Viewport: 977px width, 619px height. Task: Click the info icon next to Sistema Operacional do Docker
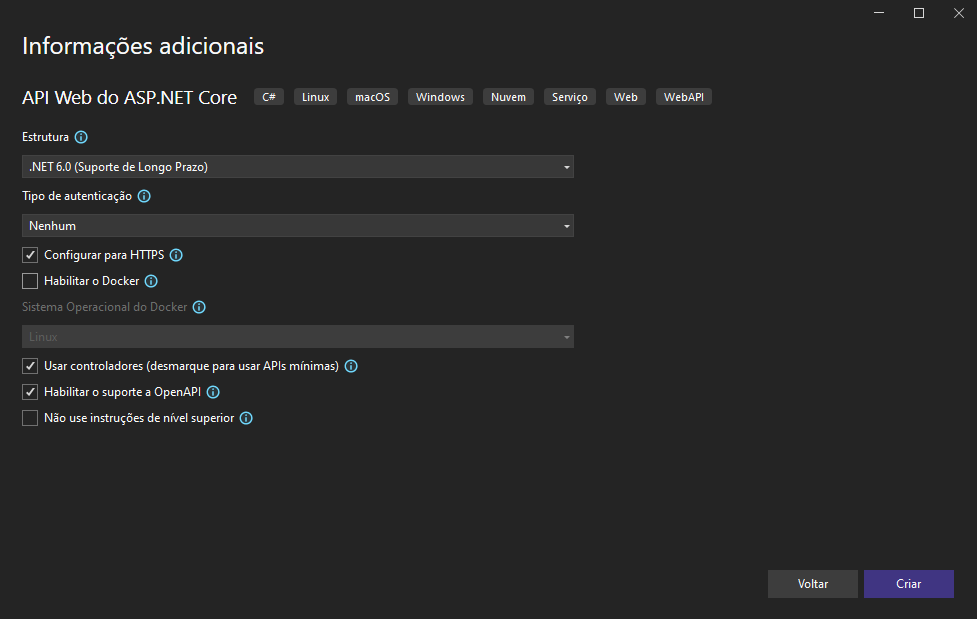[199, 307]
